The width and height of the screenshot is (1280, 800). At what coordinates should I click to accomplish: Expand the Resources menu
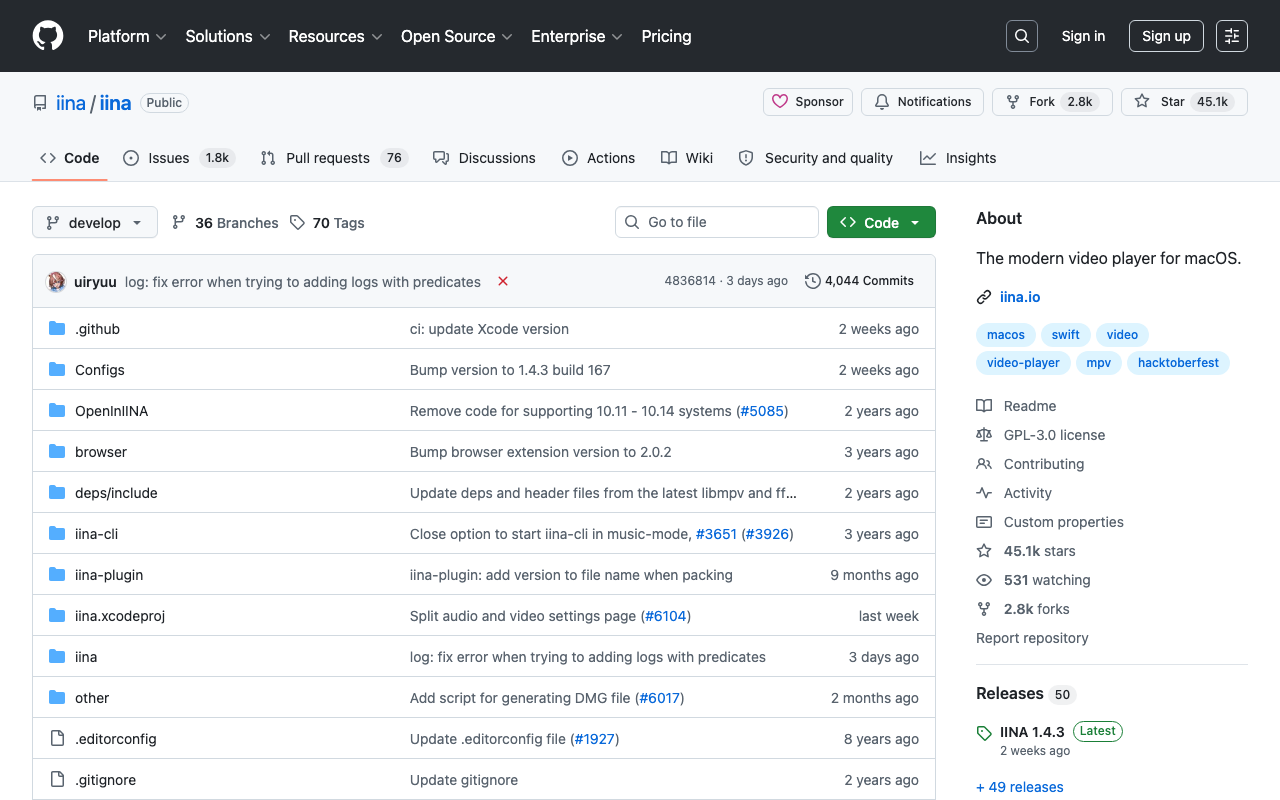tap(336, 36)
